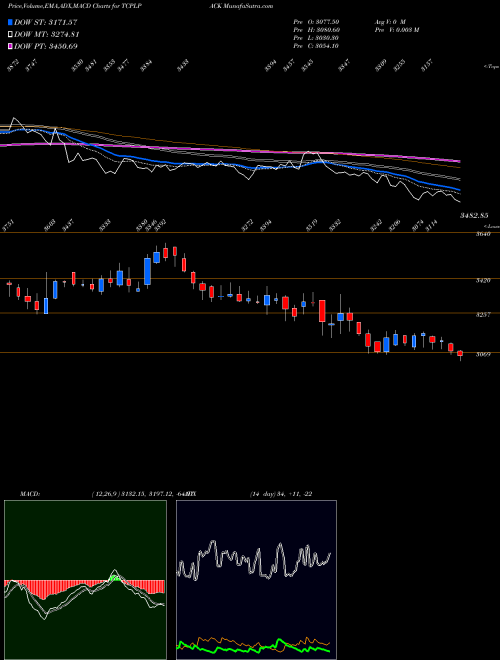
Task: Click the white DOW MT legend swatch
Action: point(10,35)
